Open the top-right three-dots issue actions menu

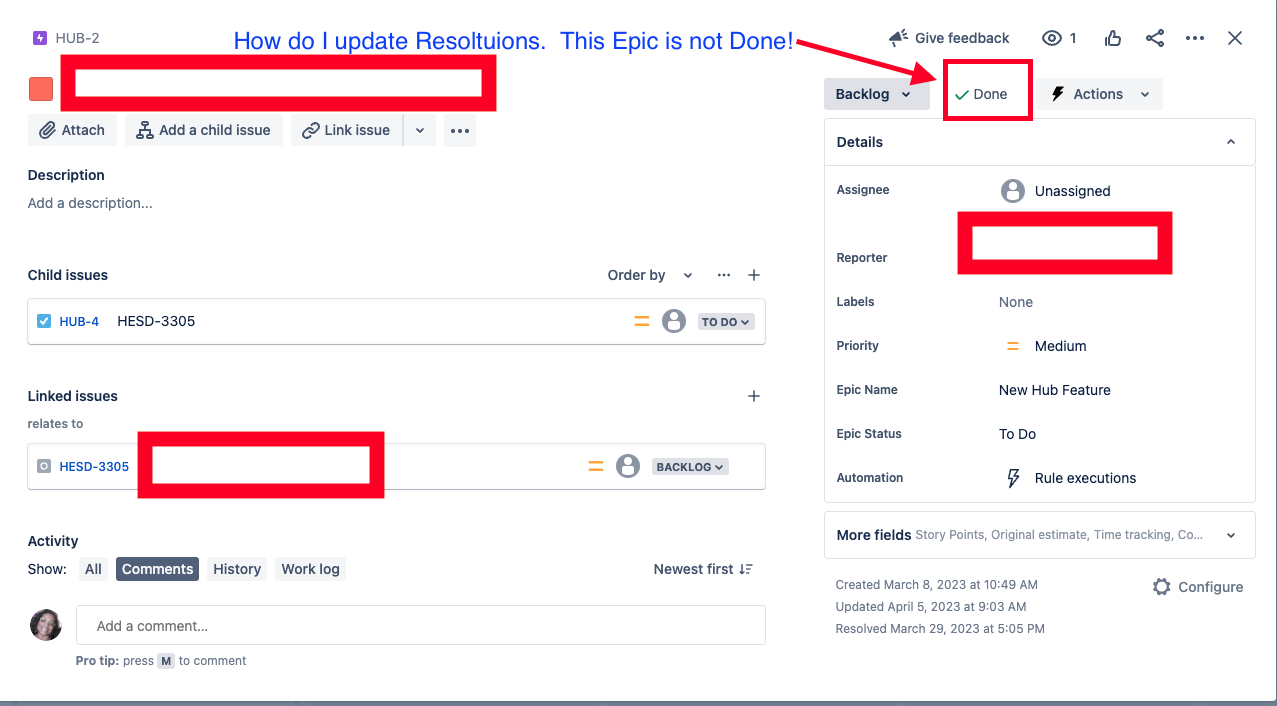(1195, 38)
